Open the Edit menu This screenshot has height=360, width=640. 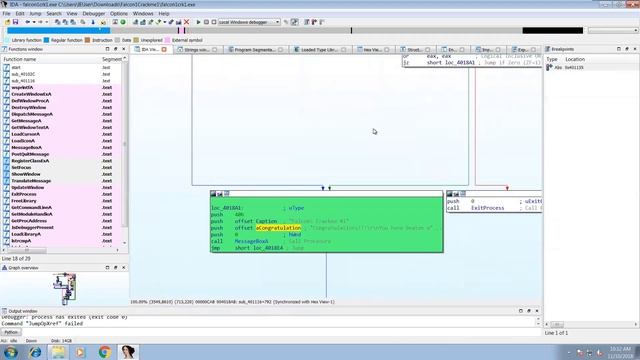click(20, 13)
